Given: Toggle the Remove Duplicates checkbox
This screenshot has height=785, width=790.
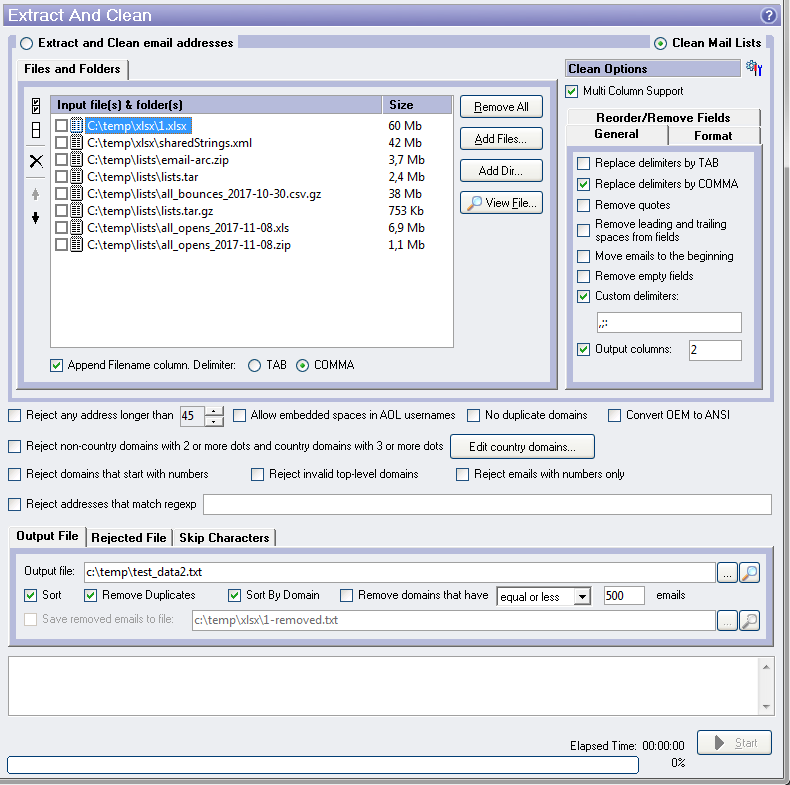Looking at the screenshot, I should pos(92,595).
